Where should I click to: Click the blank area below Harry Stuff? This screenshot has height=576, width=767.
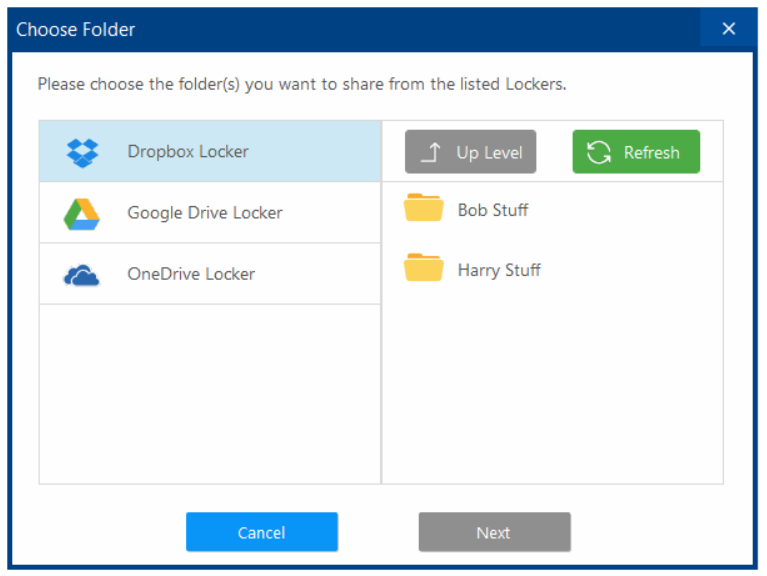[552, 390]
